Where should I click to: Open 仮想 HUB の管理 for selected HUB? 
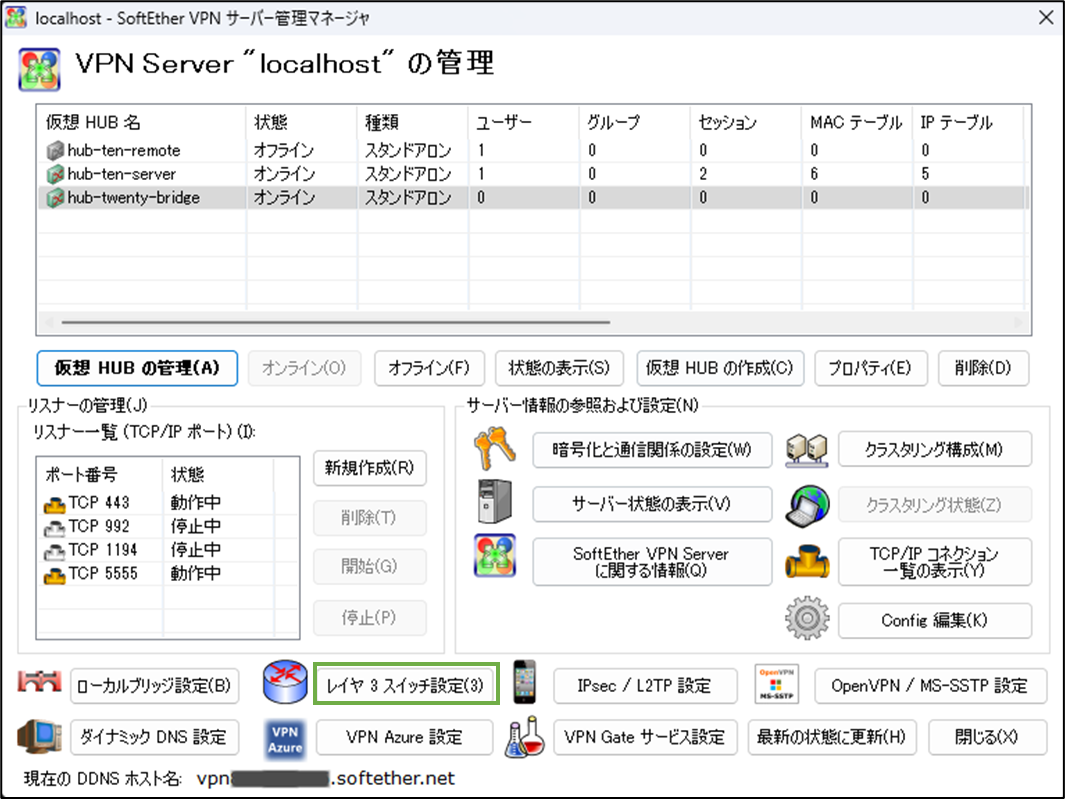(137, 368)
